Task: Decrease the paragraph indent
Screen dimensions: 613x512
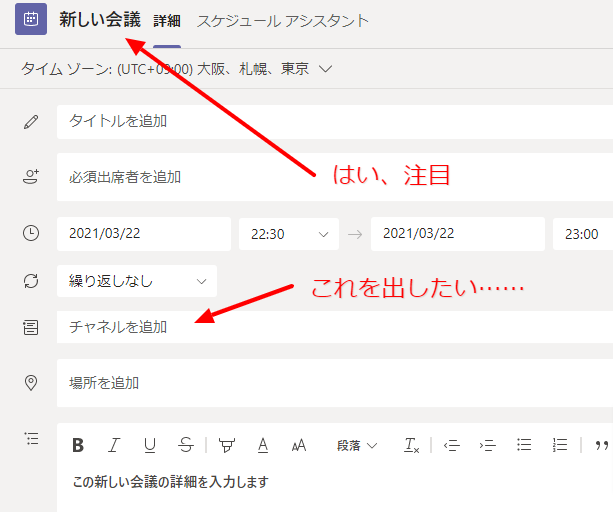Action: [451, 445]
